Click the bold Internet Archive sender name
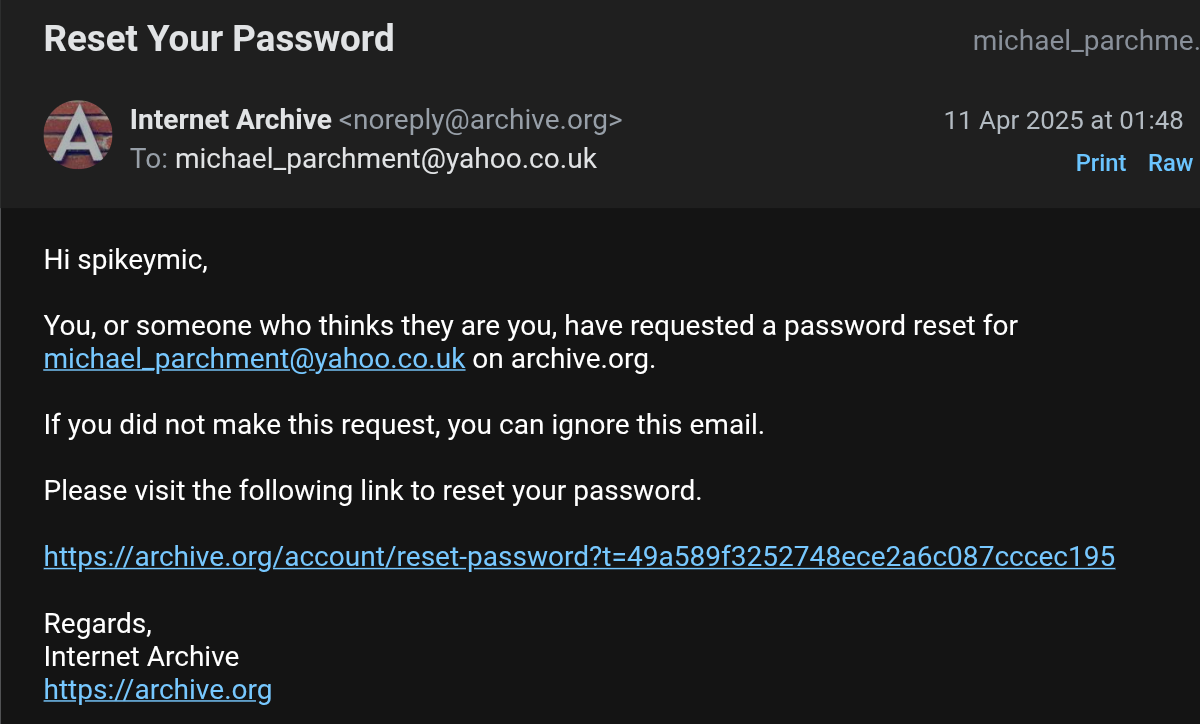 [x=231, y=120]
